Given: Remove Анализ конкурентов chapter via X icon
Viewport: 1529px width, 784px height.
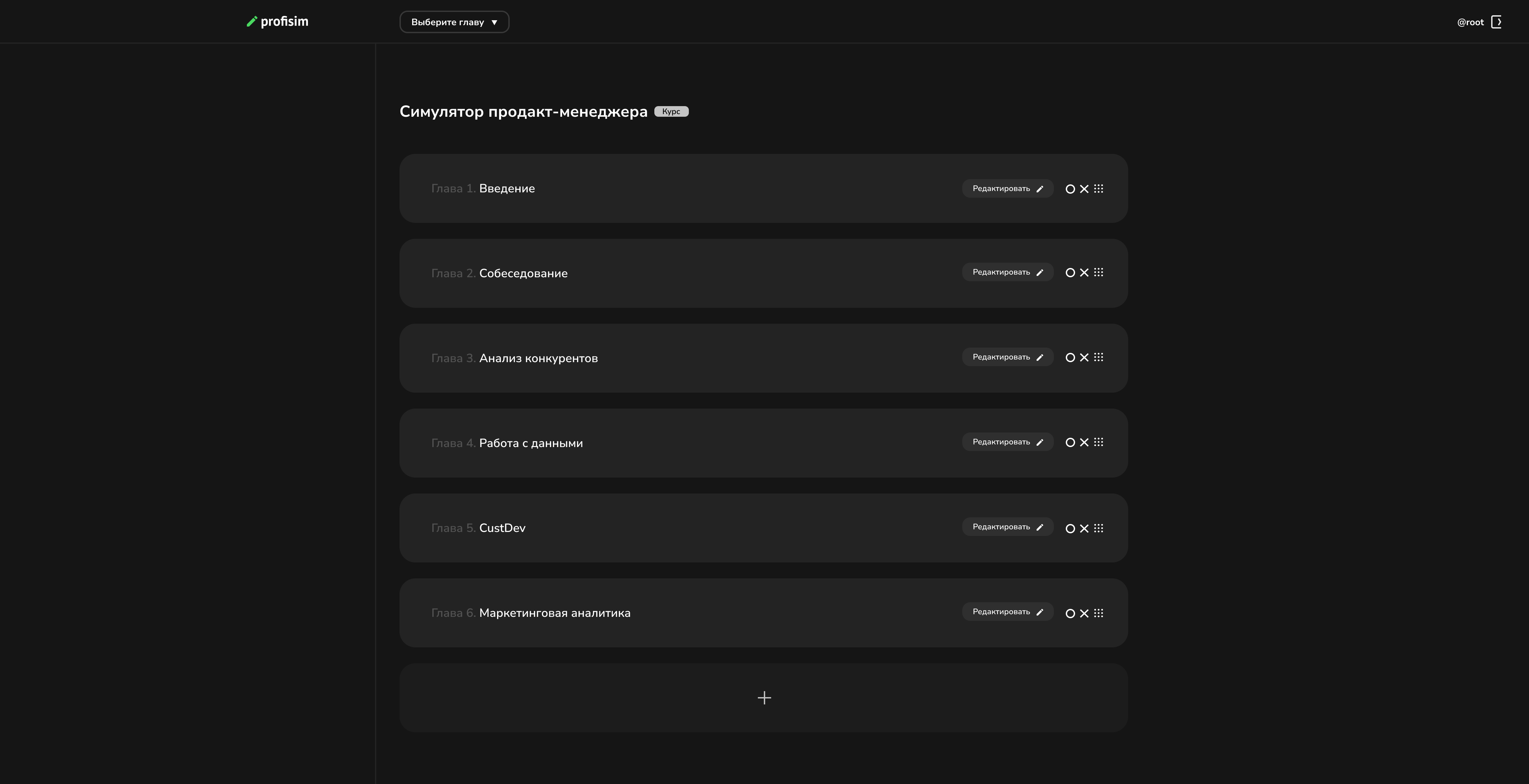Looking at the screenshot, I should 1084,357.
